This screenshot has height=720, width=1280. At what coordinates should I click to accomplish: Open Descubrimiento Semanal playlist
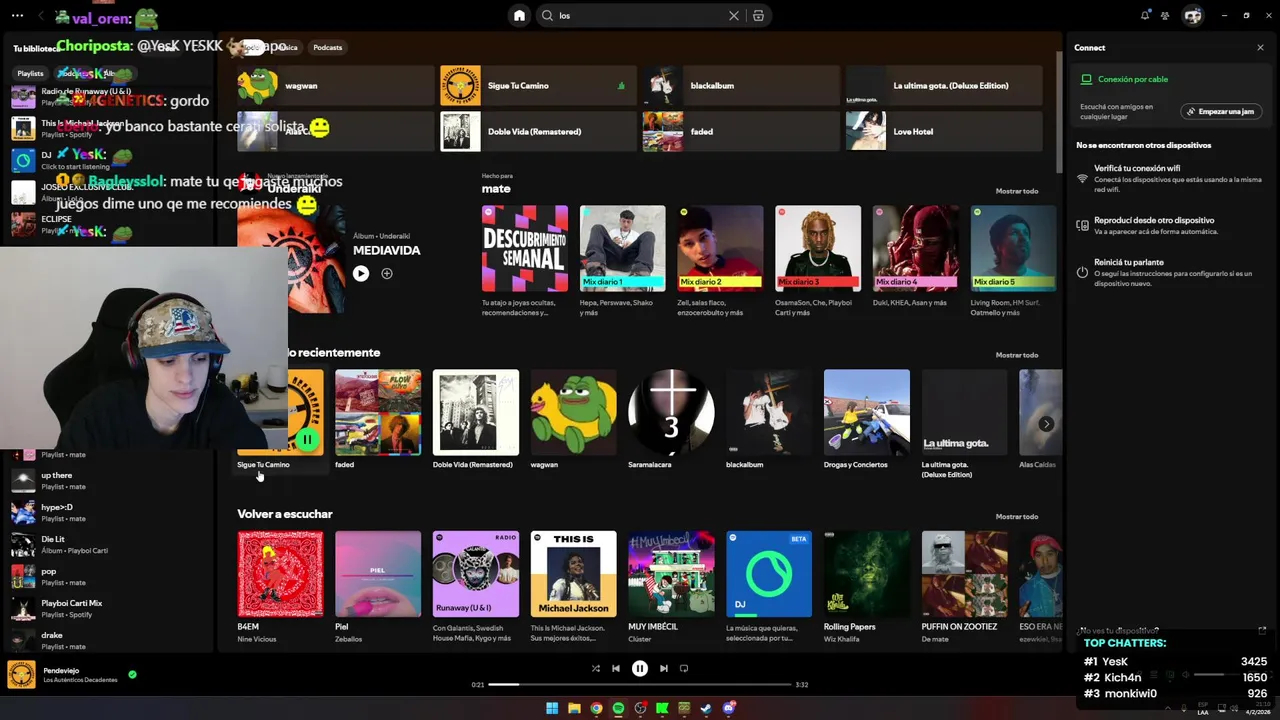tap(525, 261)
